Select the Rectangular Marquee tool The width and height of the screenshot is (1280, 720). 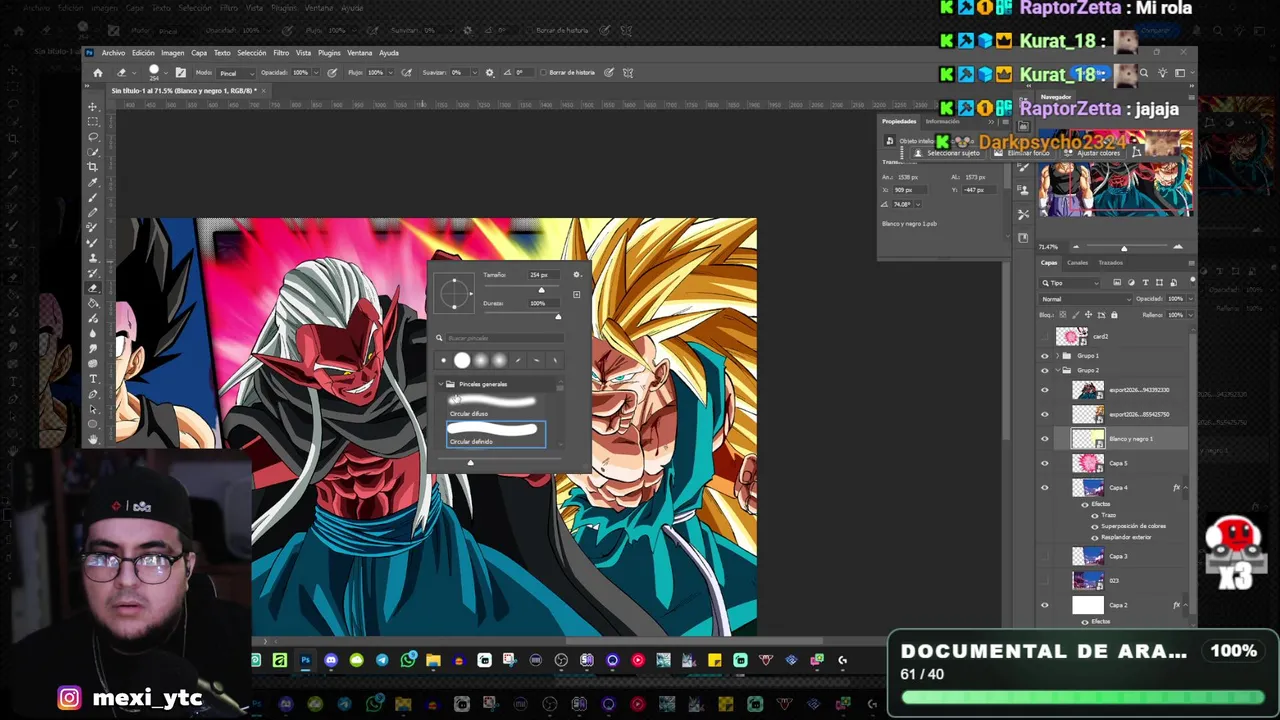(x=93, y=121)
